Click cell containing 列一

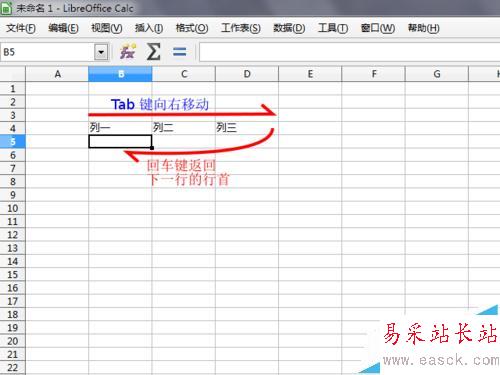[120, 128]
